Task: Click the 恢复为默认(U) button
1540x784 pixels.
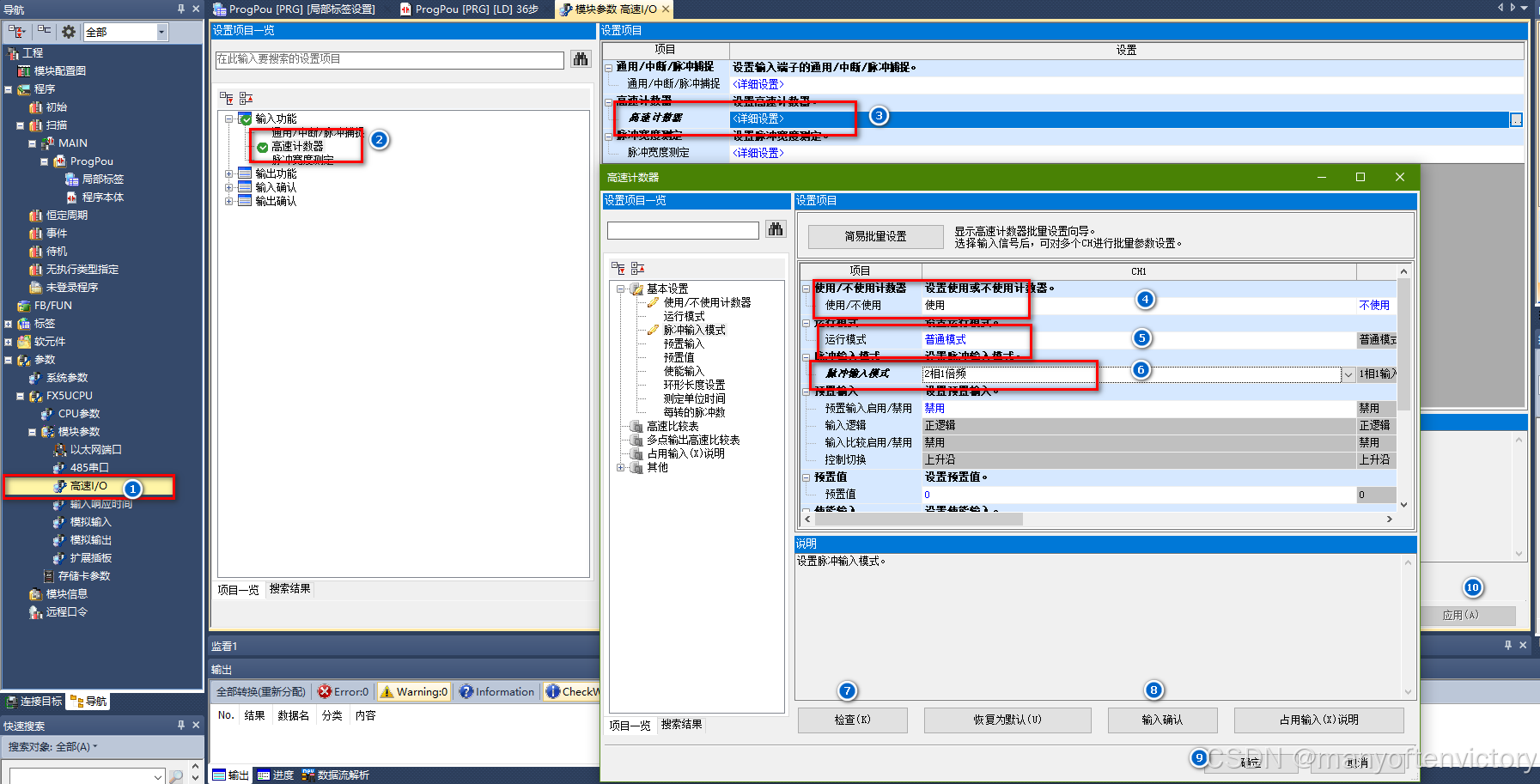Action: coord(1007,720)
